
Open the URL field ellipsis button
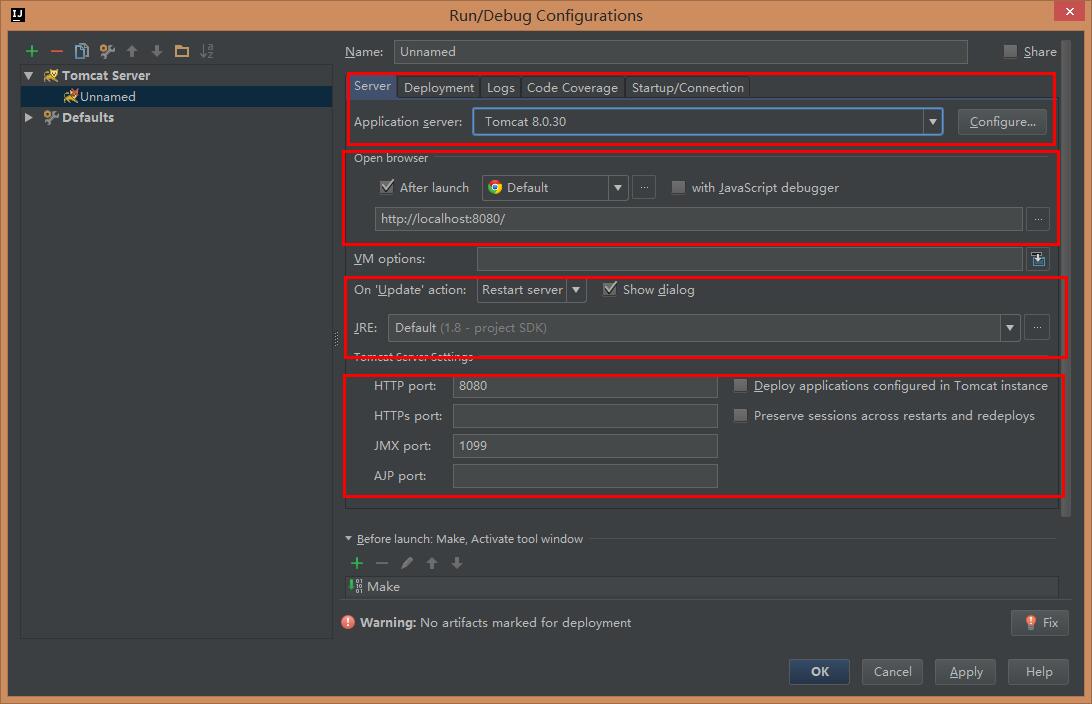(x=1038, y=219)
